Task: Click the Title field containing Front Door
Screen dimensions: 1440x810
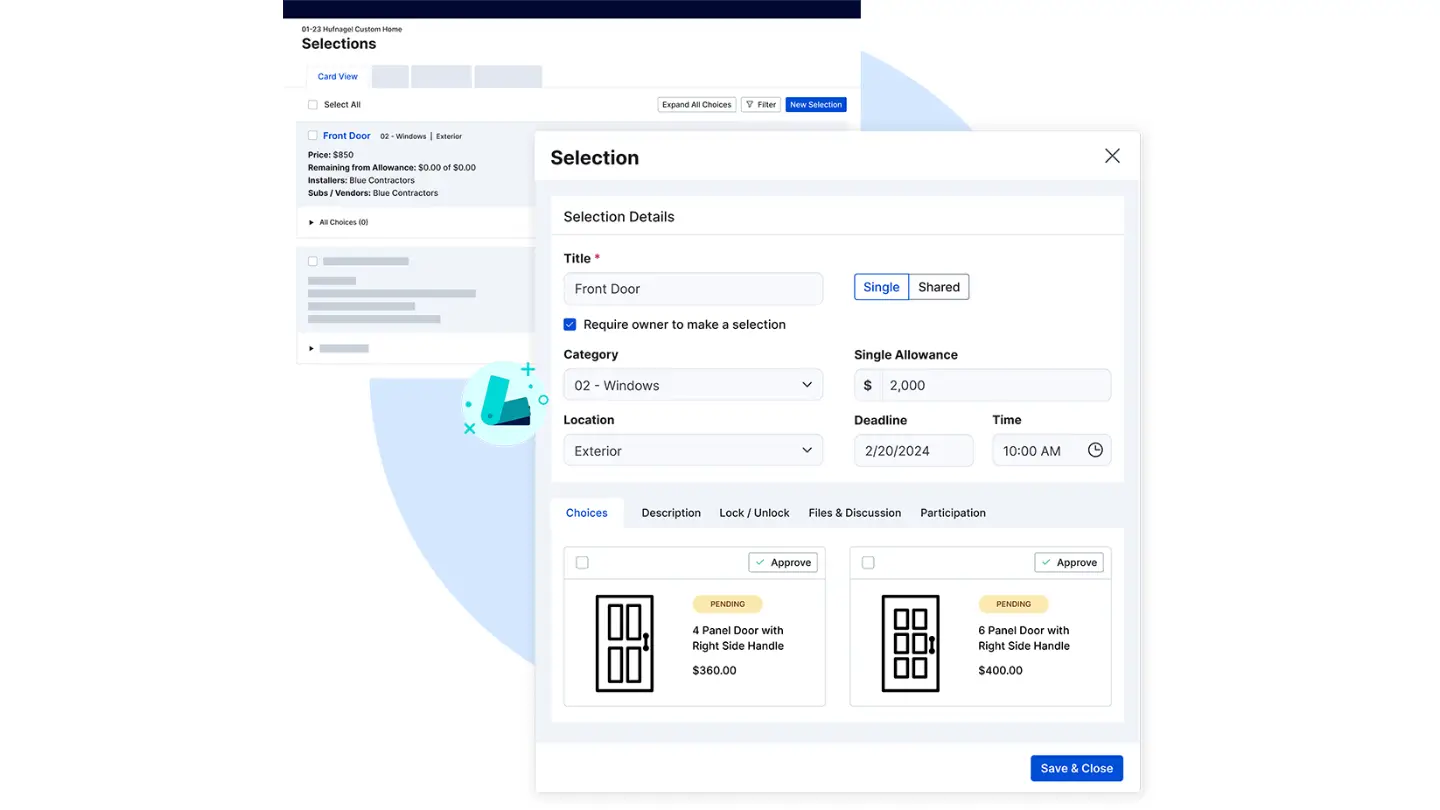Action: pyautogui.click(x=693, y=288)
